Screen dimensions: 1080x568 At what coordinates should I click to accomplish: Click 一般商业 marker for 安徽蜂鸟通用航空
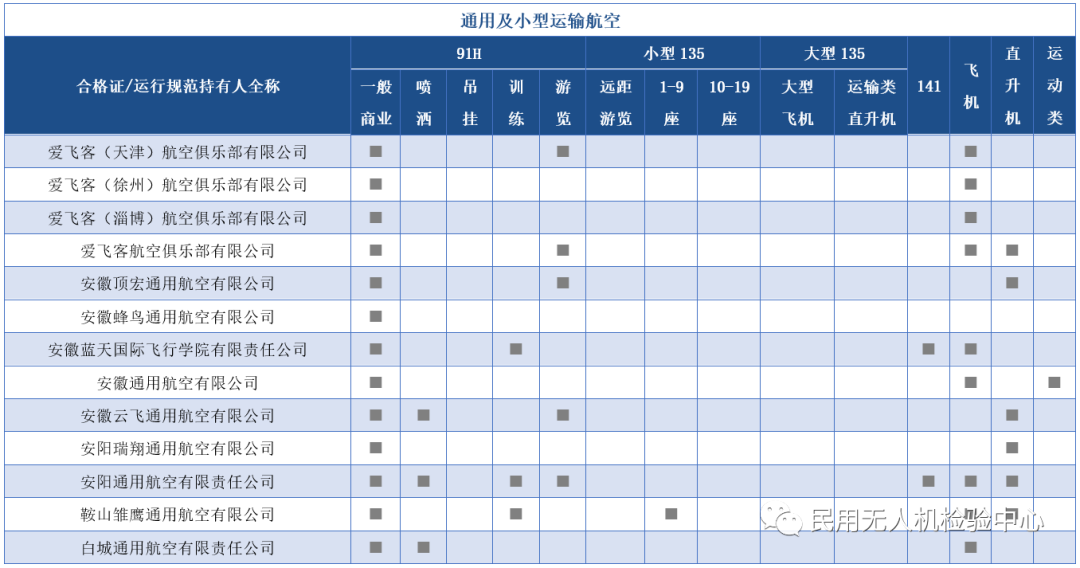pos(375,316)
